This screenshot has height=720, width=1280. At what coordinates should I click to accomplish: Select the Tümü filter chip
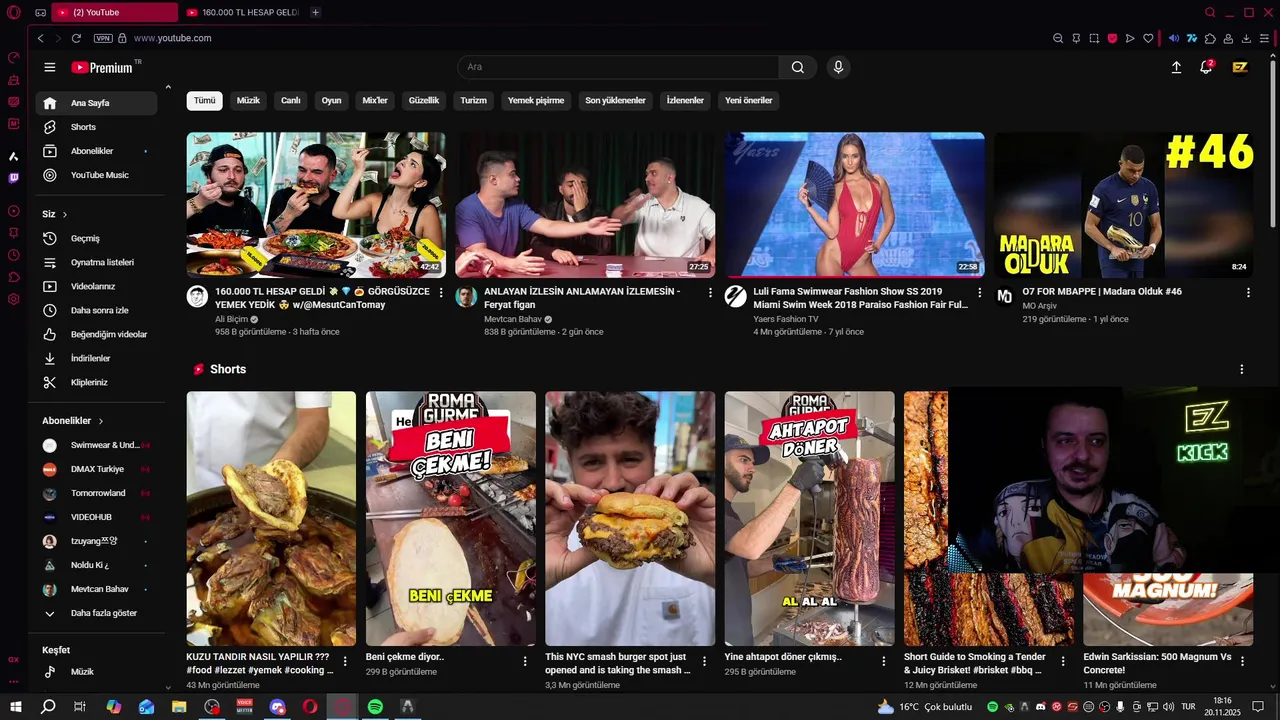tap(204, 100)
